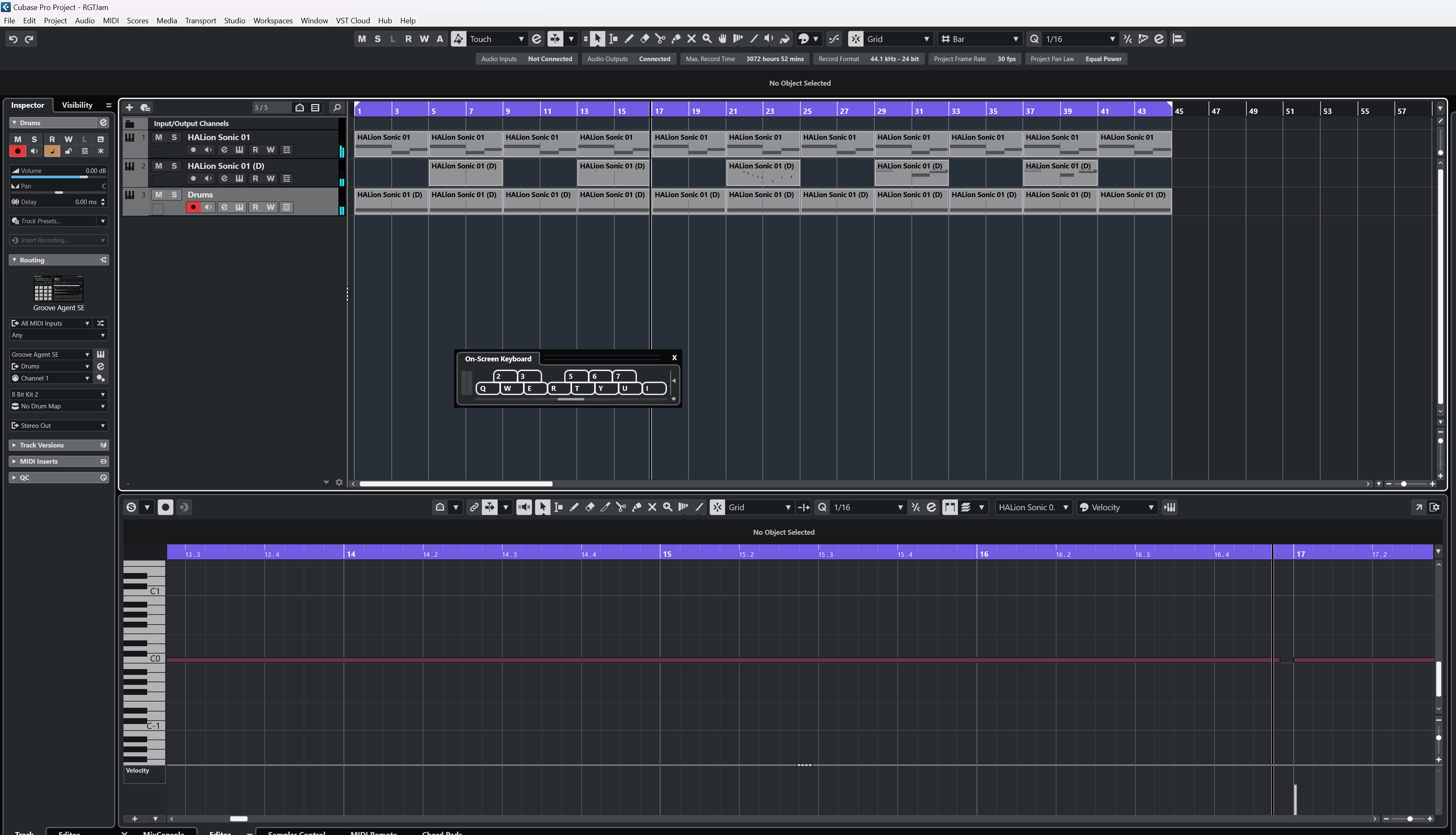The width and height of the screenshot is (1456, 835).
Task: Open the Transport menu
Action: pyautogui.click(x=201, y=21)
